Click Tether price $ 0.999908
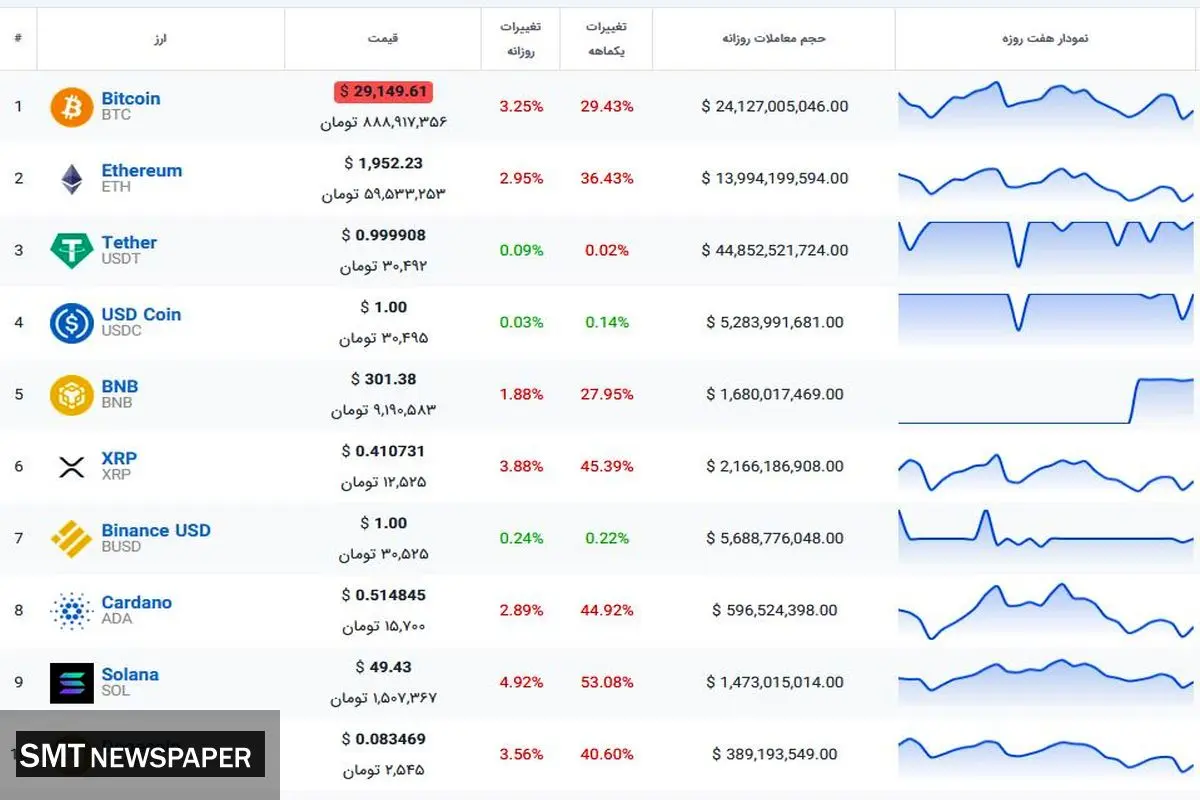 383,235
